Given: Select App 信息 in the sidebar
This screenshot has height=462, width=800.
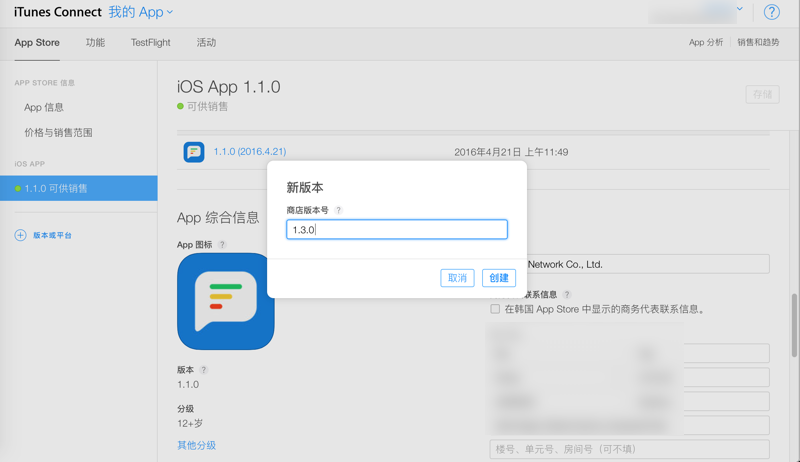Looking at the screenshot, I should pos(44,107).
